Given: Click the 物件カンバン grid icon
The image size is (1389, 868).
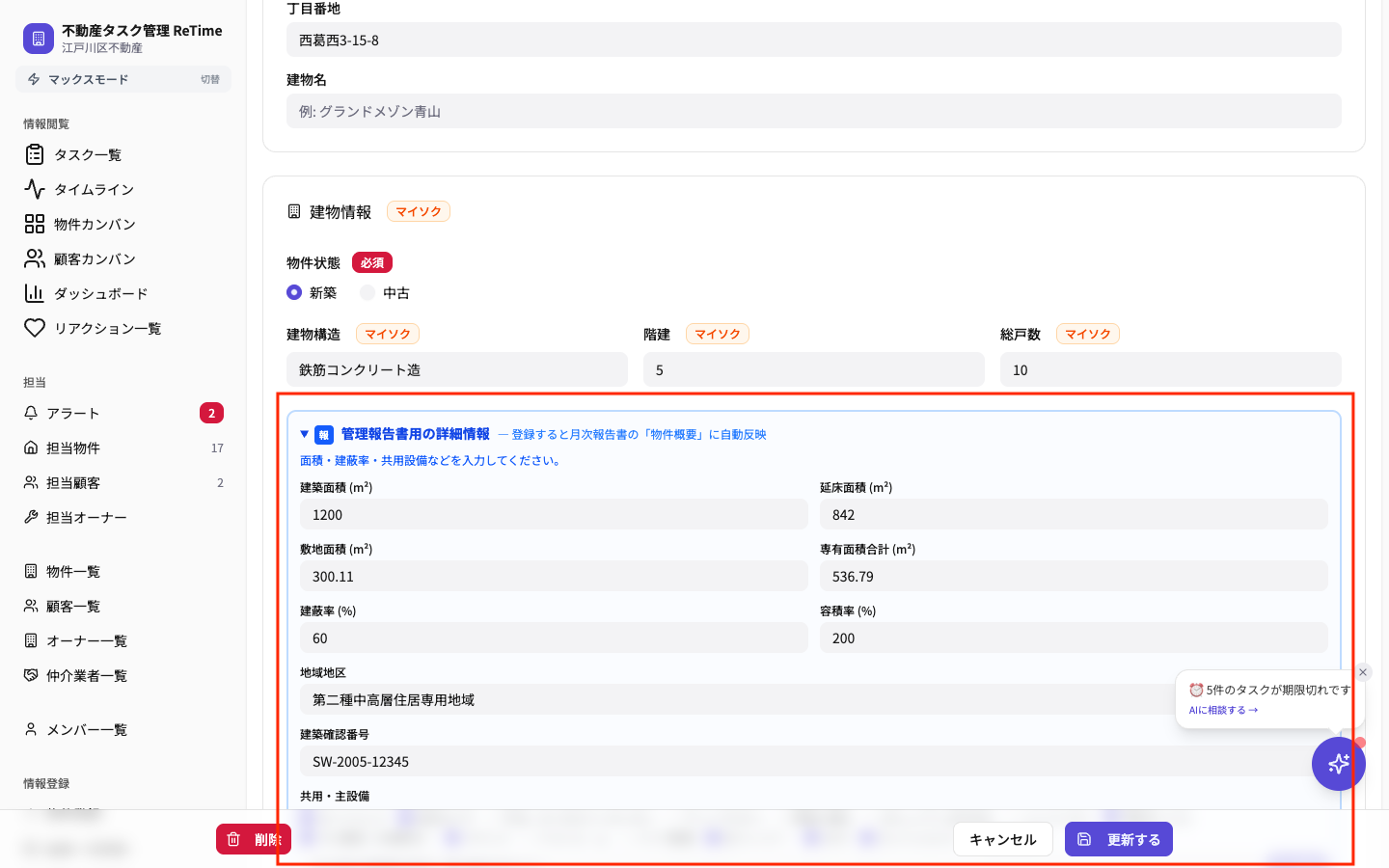Looking at the screenshot, I should click(x=35, y=224).
